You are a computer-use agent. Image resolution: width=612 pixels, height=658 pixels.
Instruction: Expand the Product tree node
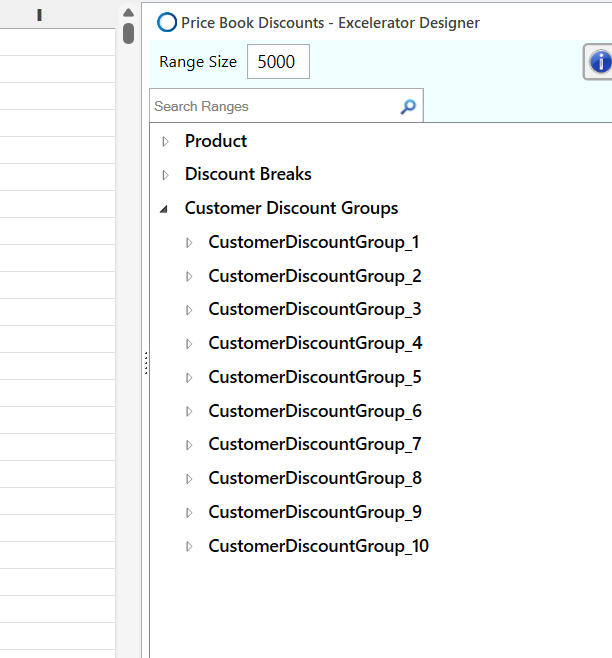(x=166, y=141)
